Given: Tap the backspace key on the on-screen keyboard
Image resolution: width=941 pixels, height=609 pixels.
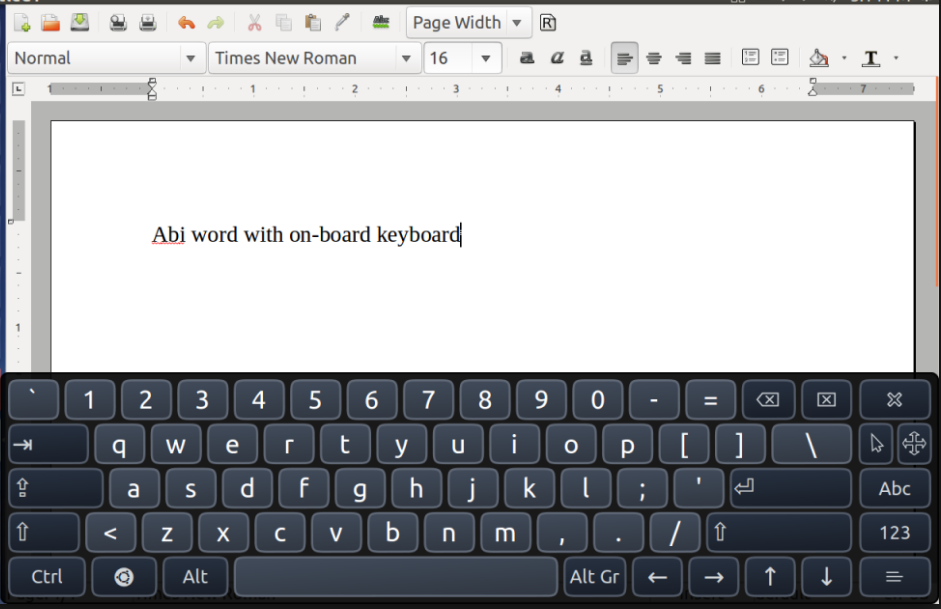Looking at the screenshot, I should pos(768,399).
